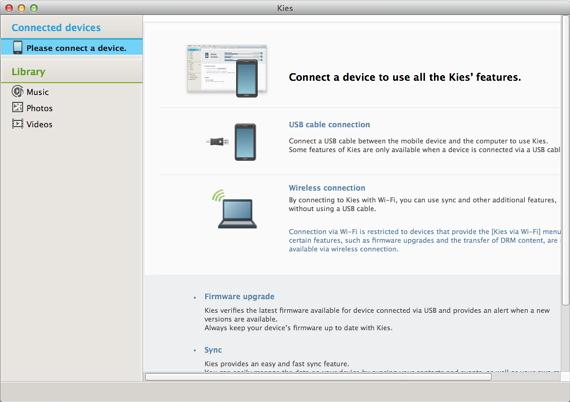Image resolution: width=570 pixels, height=402 pixels.
Task: Click the USB plug and phone illustration
Action: (x=232, y=142)
